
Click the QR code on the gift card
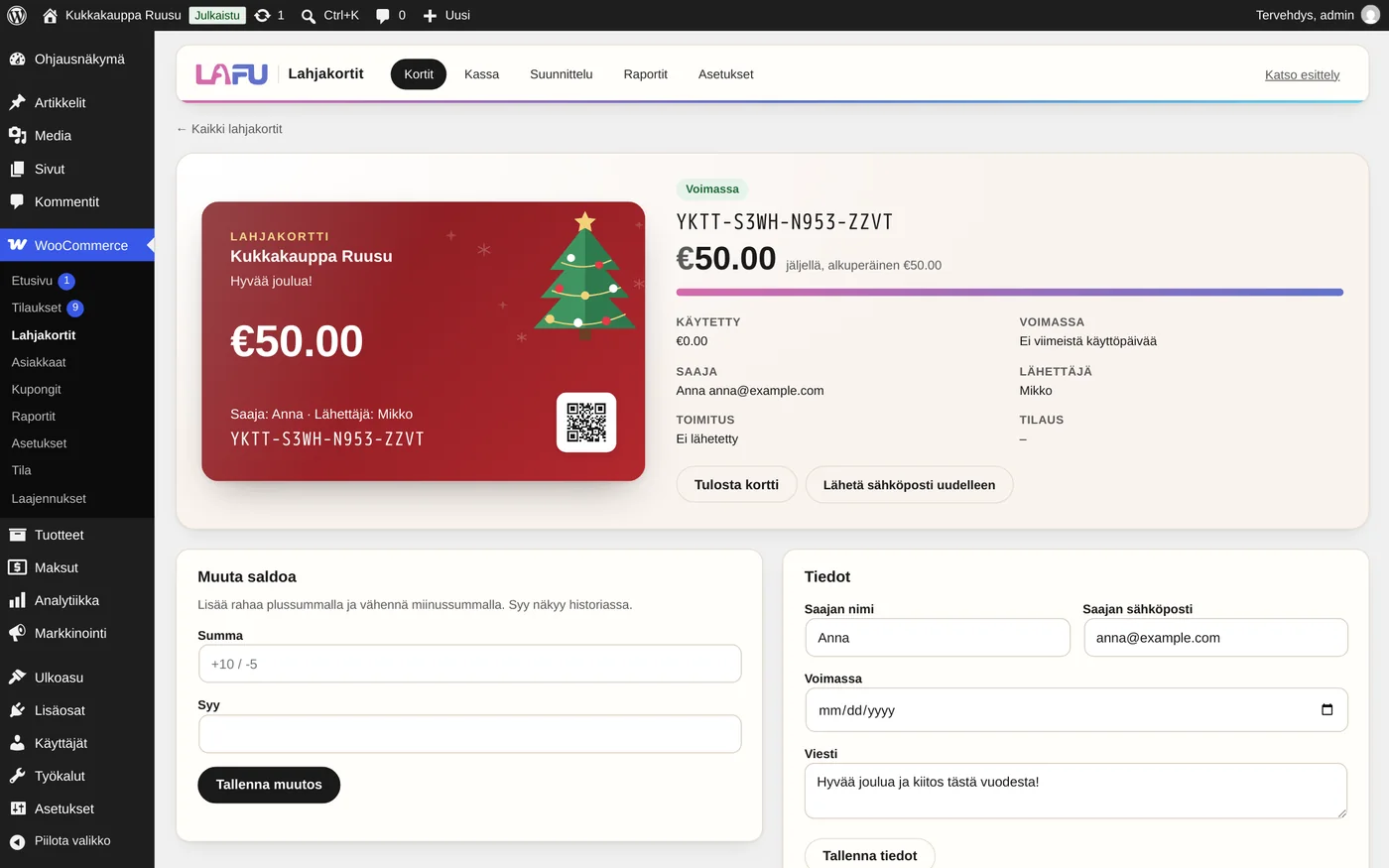tap(586, 423)
